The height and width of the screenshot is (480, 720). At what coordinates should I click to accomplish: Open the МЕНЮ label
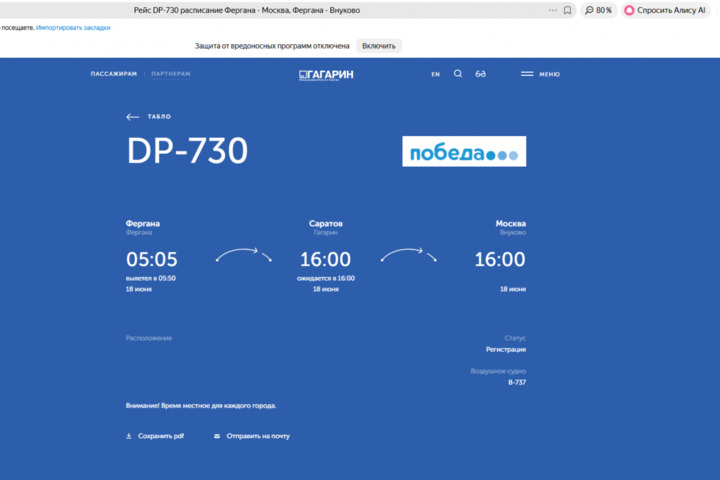pyautogui.click(x=550, y=74)
